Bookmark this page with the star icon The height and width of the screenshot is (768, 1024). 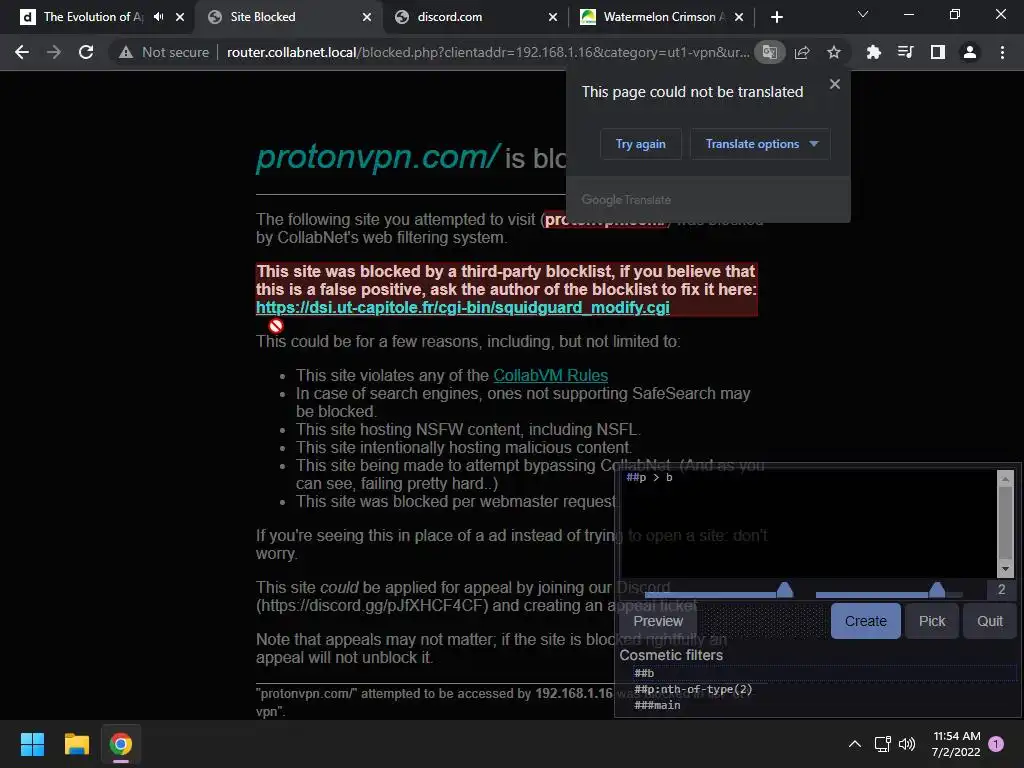pos(834,52)
